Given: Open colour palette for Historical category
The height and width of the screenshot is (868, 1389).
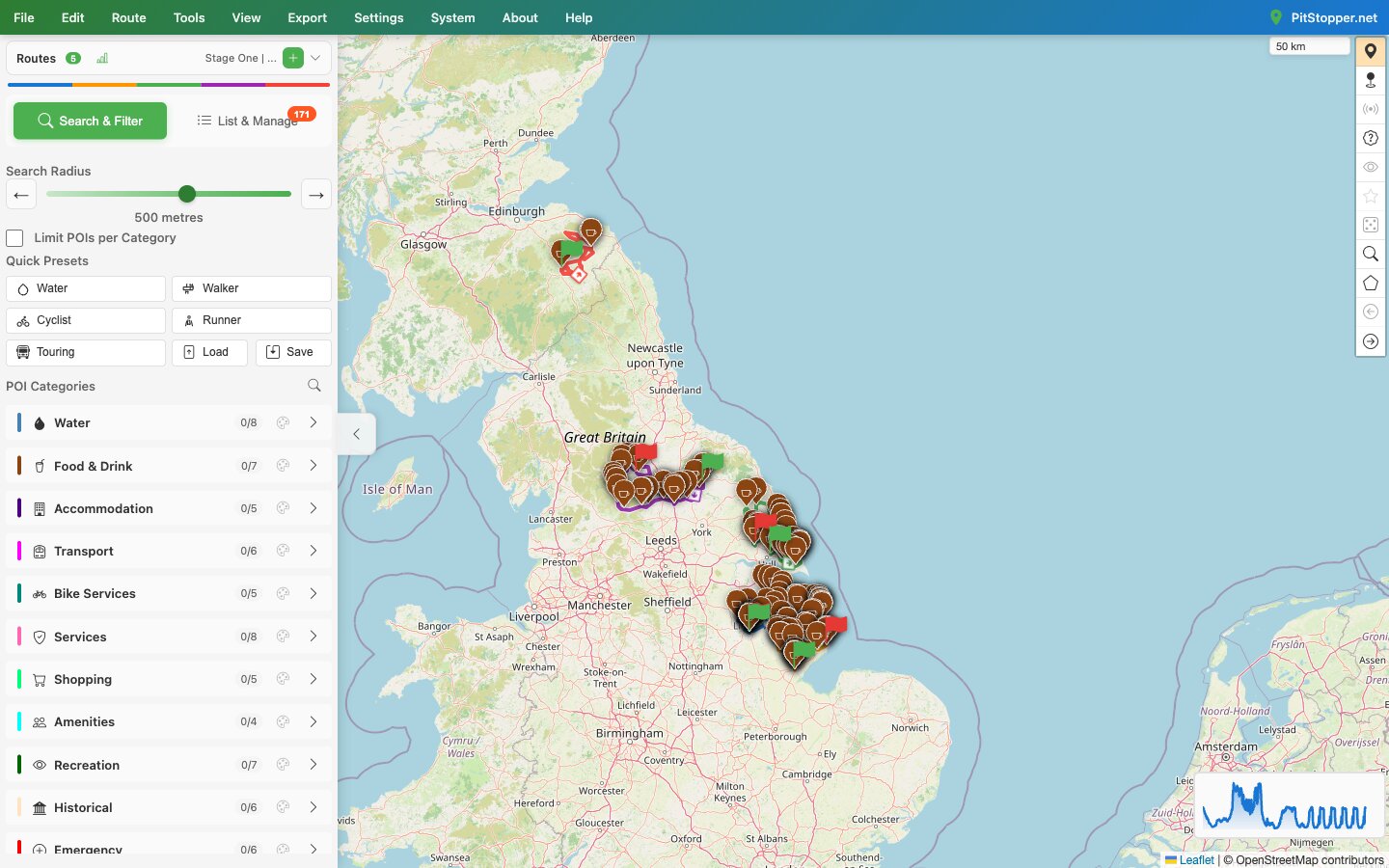Looking at the screenshot, I should point(283,807).
